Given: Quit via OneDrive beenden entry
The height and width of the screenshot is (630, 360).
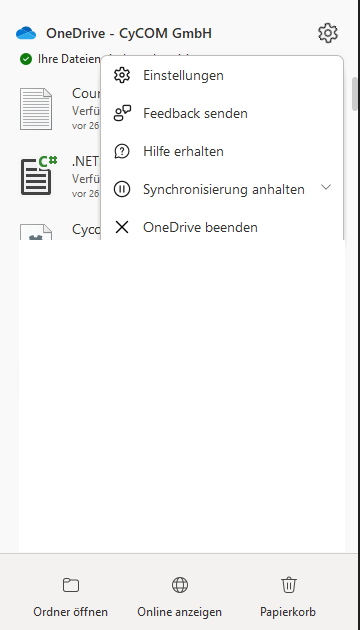Looking at the screenshot, I should pyautogui.click(x=222, y=227).
